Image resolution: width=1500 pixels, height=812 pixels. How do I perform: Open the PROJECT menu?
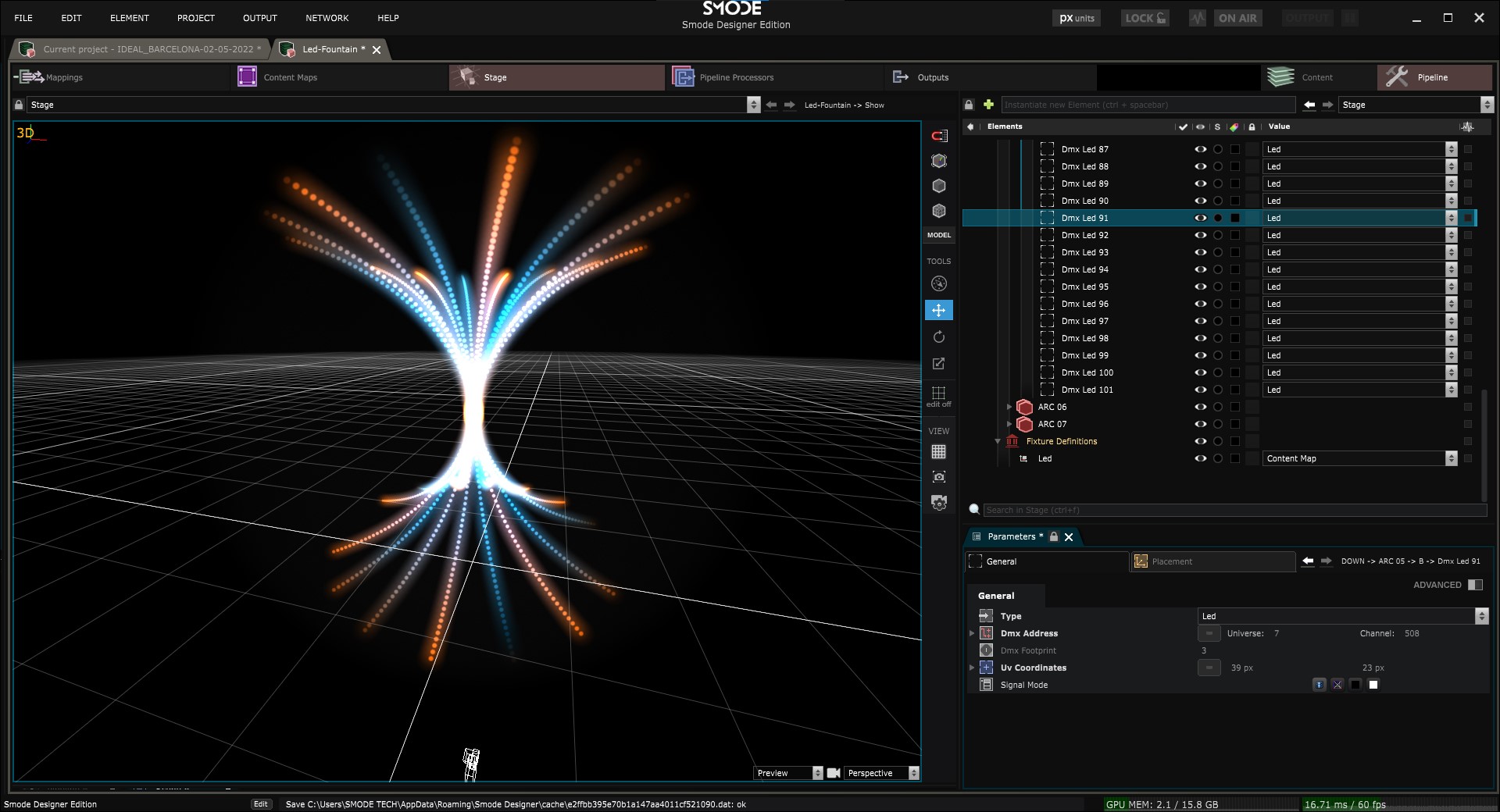(x=195, y=18)
